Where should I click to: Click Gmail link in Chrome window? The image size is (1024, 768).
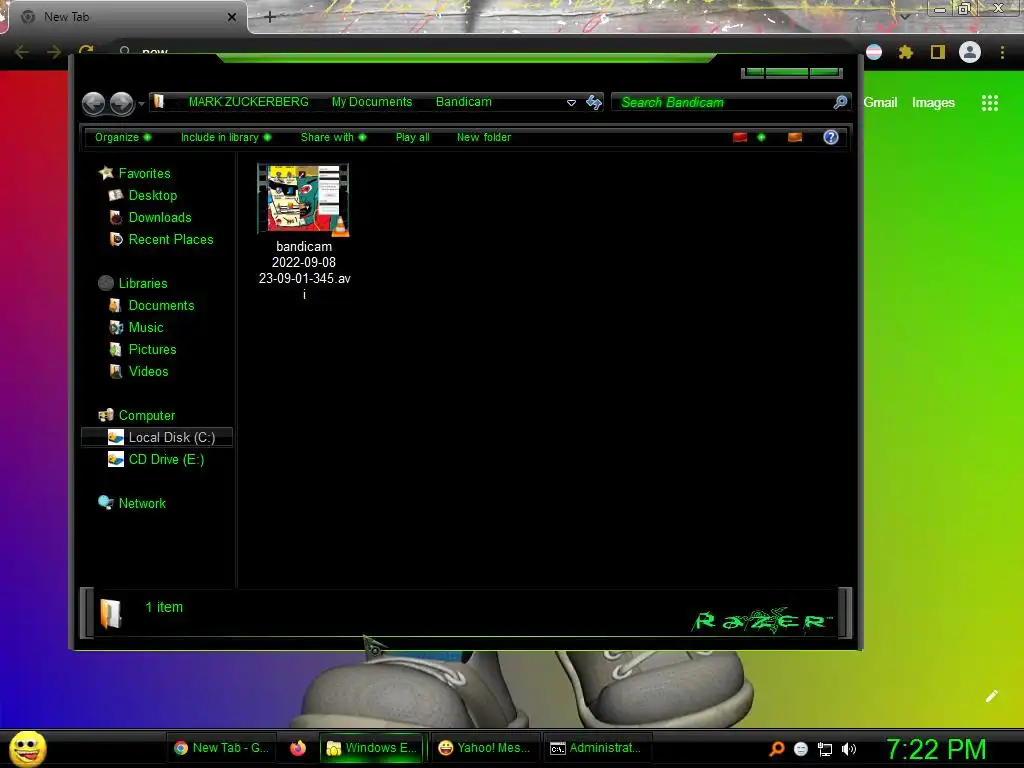pos(880,103)
